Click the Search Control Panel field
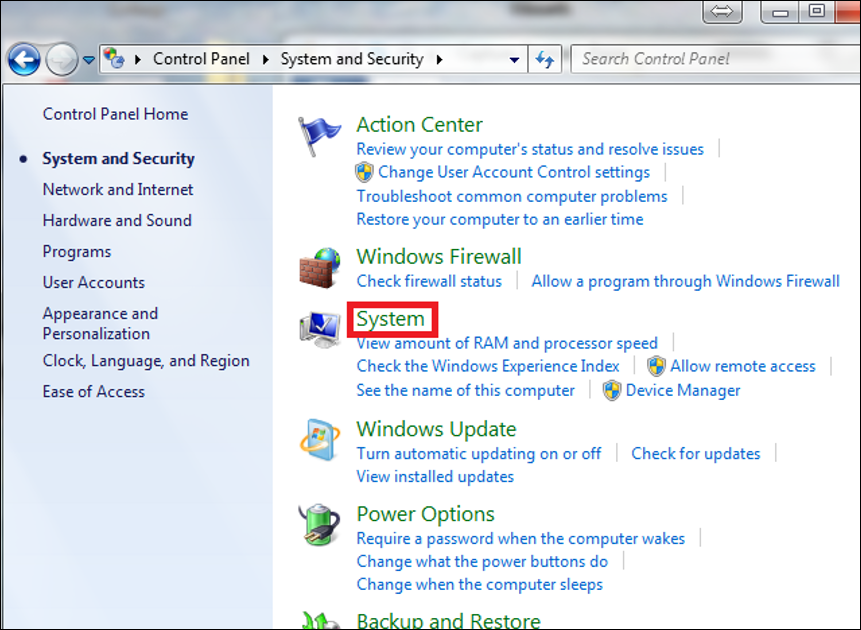Screen dimensions: 861x630 click(710, 59)
